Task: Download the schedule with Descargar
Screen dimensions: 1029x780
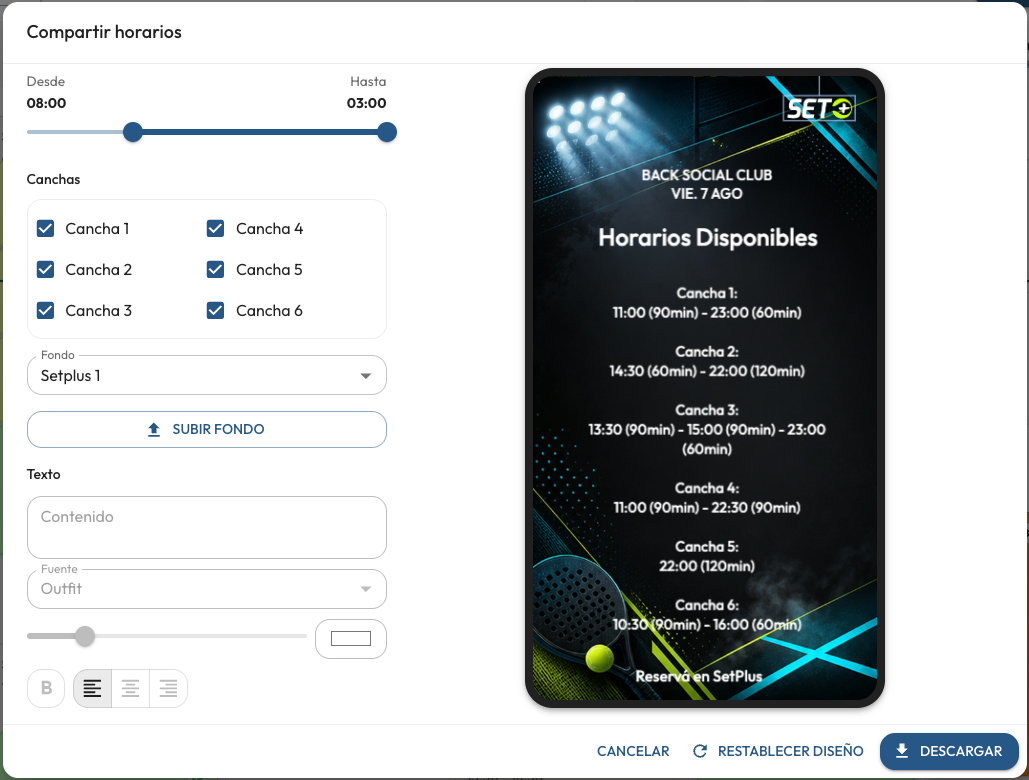Action: 949,751
